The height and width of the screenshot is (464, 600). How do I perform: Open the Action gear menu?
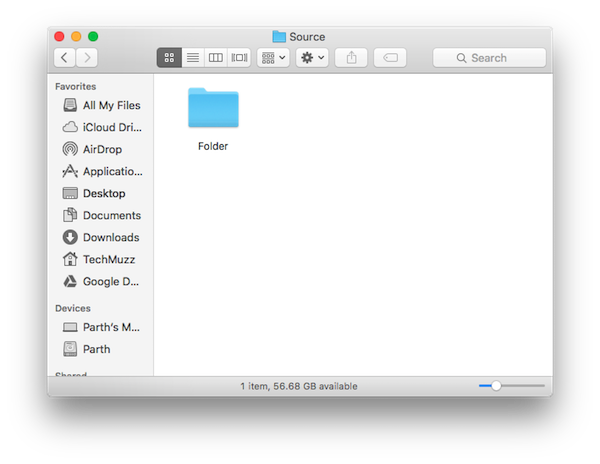click(x=312, y=58)
